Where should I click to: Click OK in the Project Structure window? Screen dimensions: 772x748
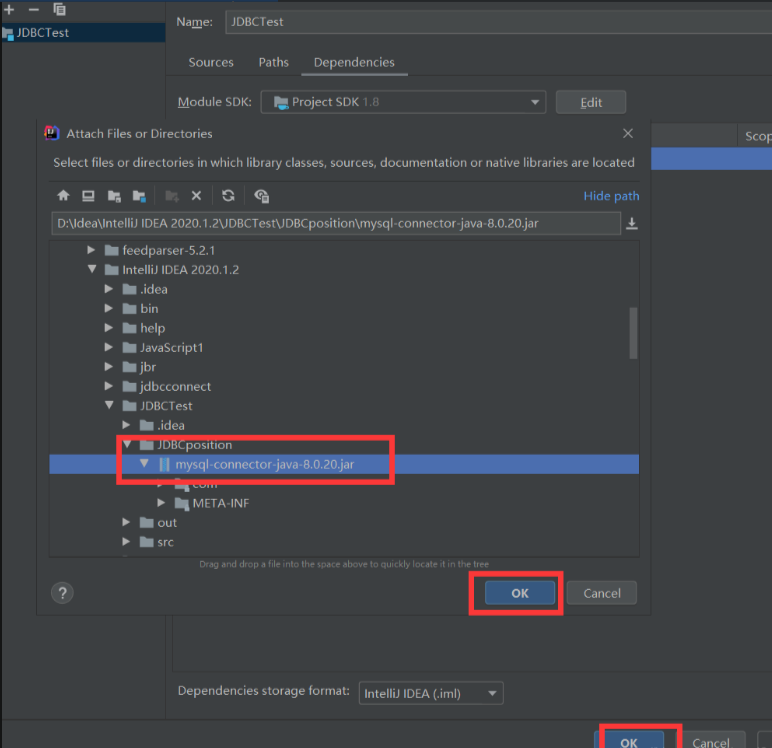(629, 740)
